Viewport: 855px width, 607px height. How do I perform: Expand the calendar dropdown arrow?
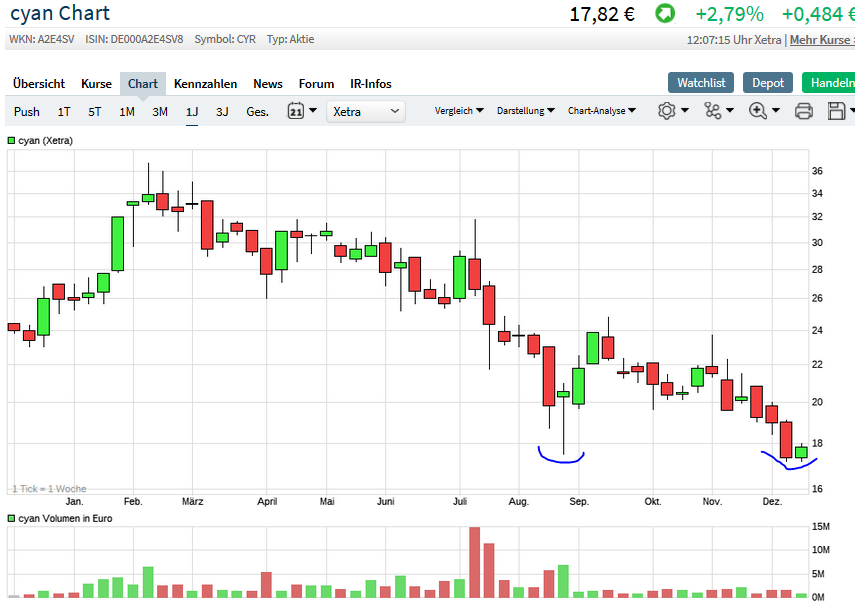313,111
